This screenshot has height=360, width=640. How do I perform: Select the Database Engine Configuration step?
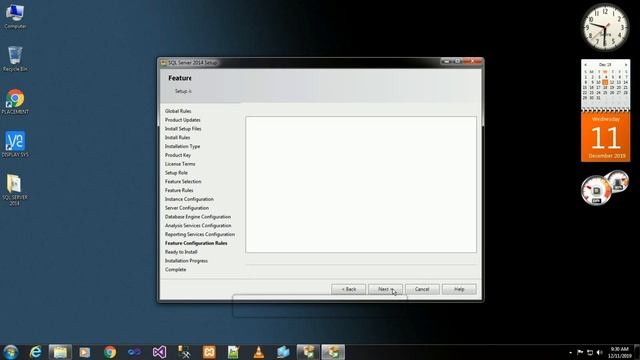tap(198, 217)
